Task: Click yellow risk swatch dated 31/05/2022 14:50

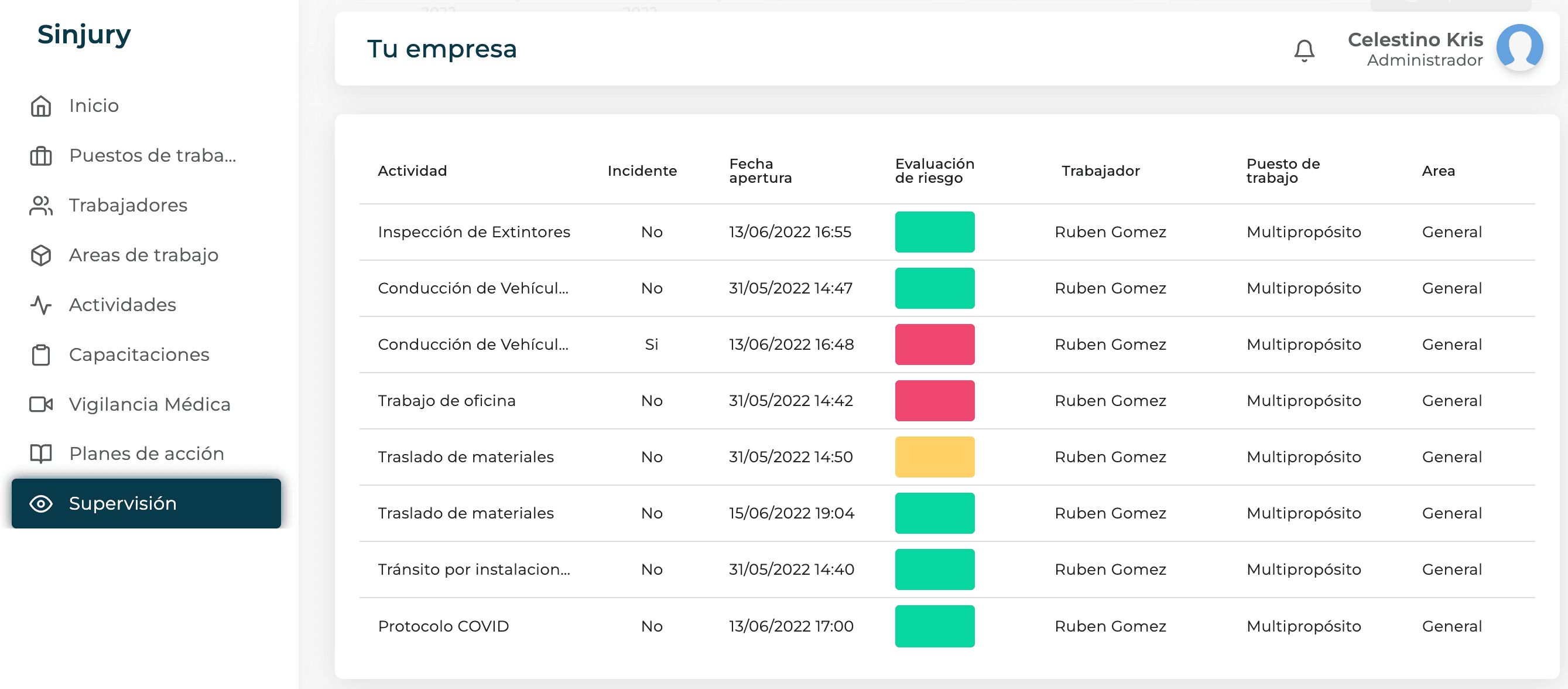Action: (x=934, y=457)
